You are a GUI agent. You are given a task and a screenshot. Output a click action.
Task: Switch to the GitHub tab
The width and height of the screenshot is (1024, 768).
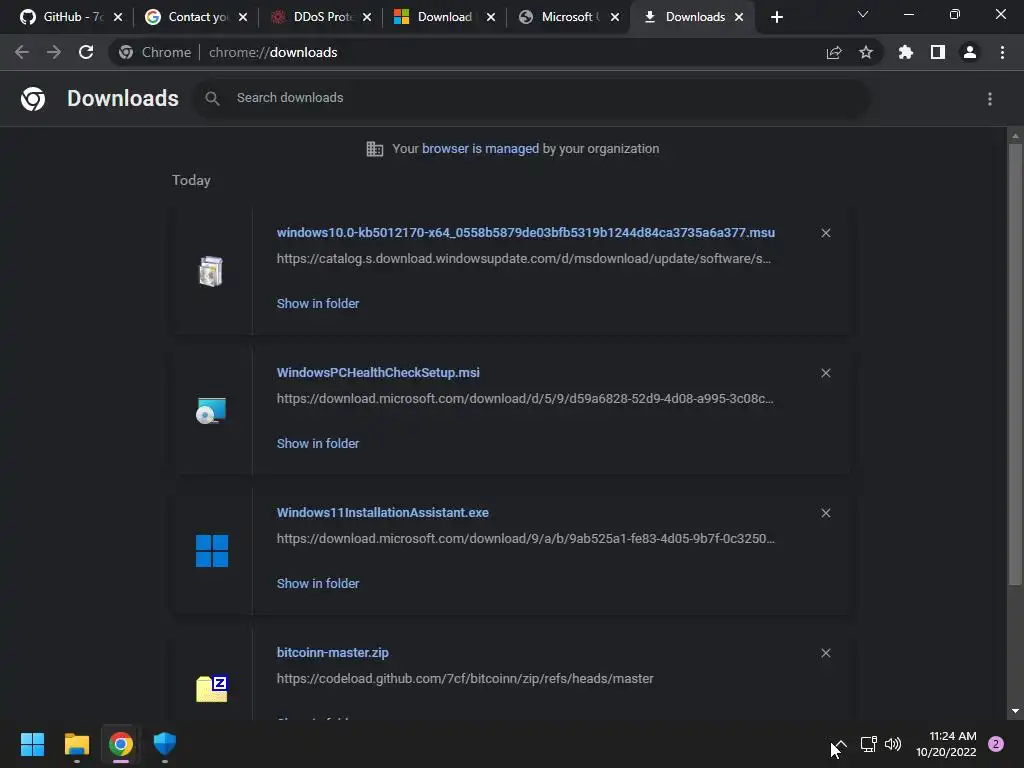pos(63,17)
